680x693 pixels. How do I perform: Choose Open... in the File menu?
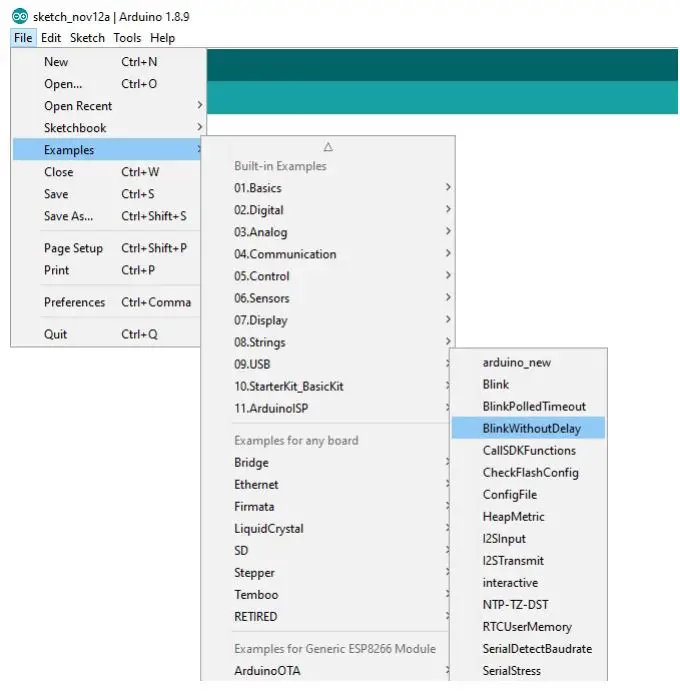click(107, 84)
